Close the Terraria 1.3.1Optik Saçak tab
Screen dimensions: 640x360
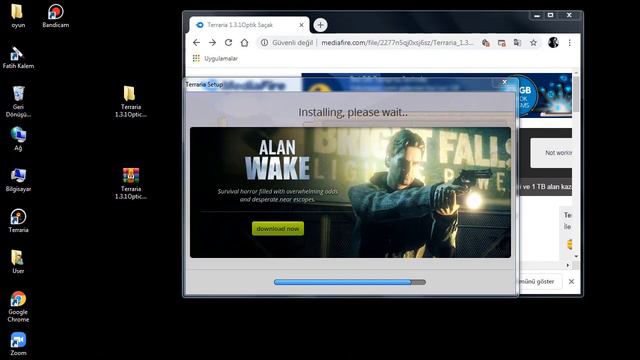[301, 25]
